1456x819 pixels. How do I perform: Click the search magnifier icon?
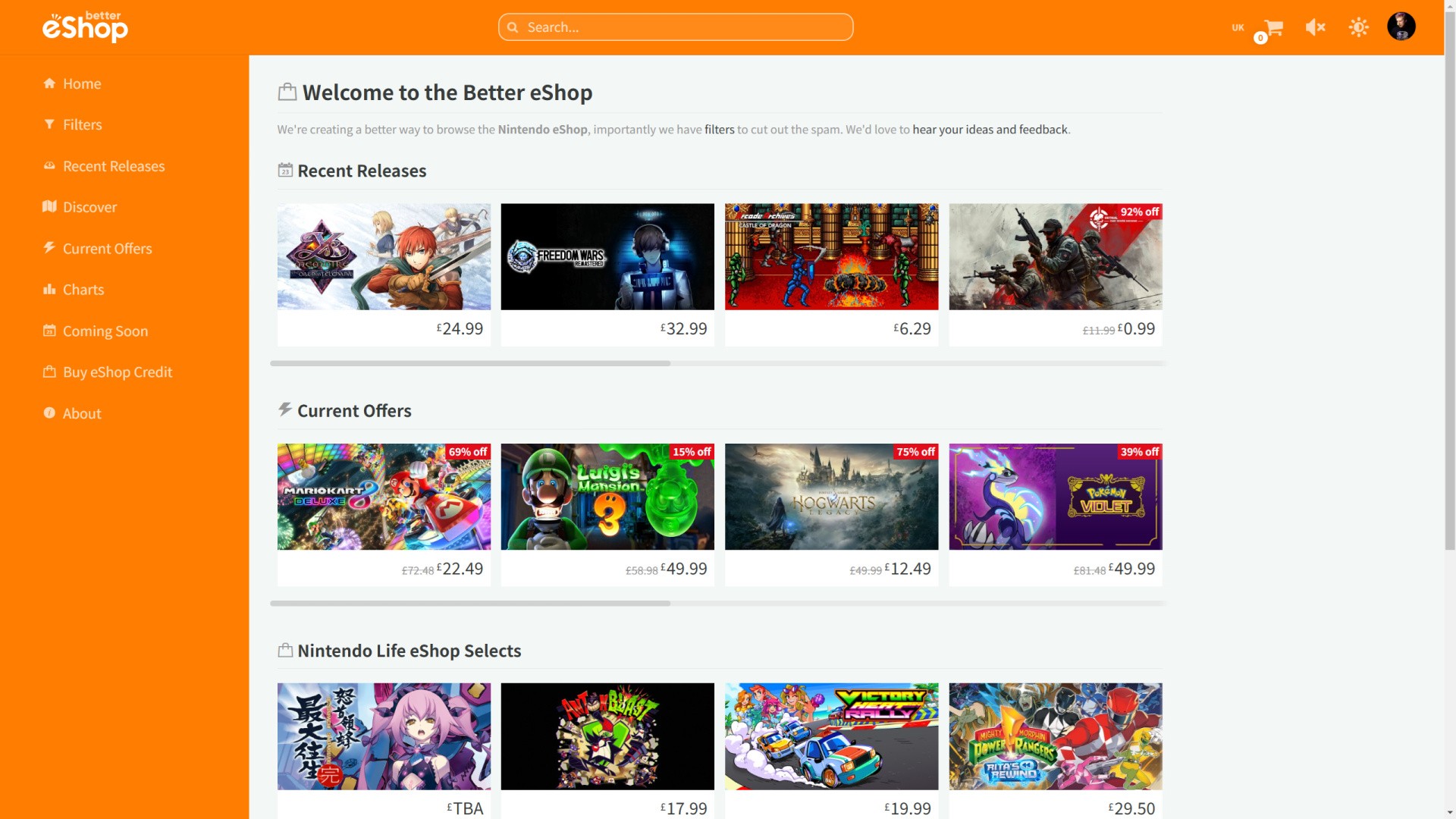pyautogui.click(x=513, y=27)
